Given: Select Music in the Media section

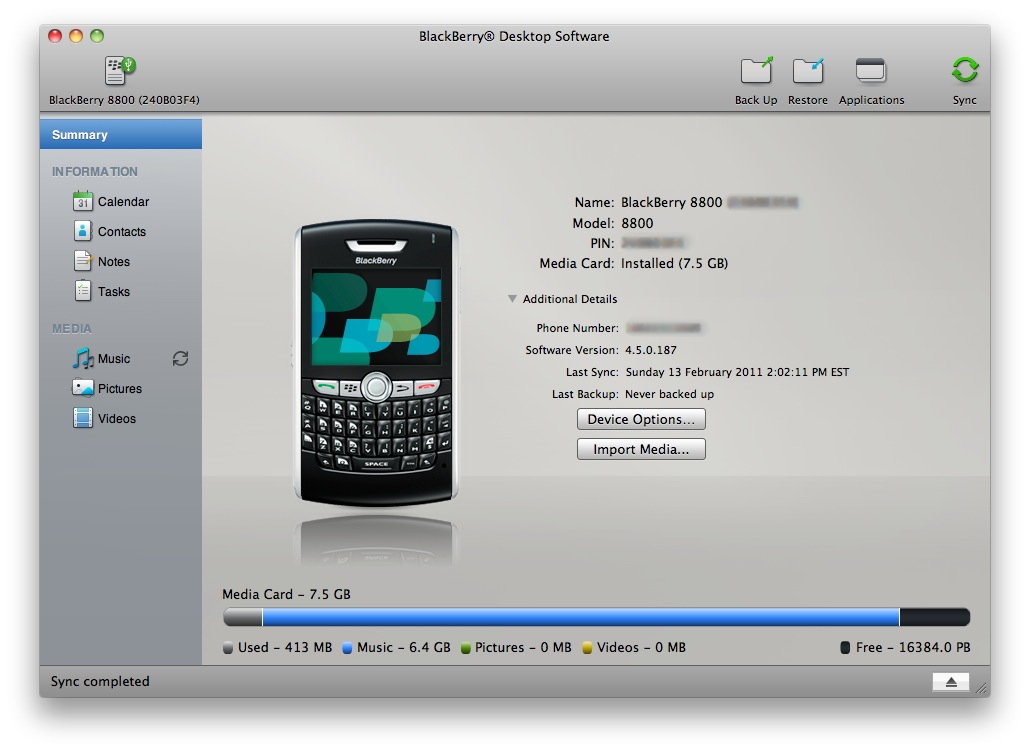Looking at the screenshot, I should 102,359.
